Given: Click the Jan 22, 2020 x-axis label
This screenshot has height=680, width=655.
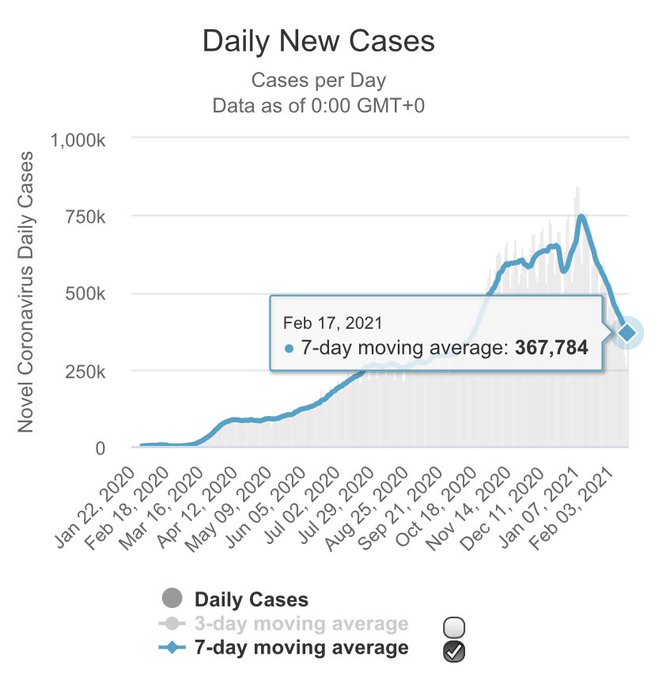Looking at the screenshot, I should point(97,507).
